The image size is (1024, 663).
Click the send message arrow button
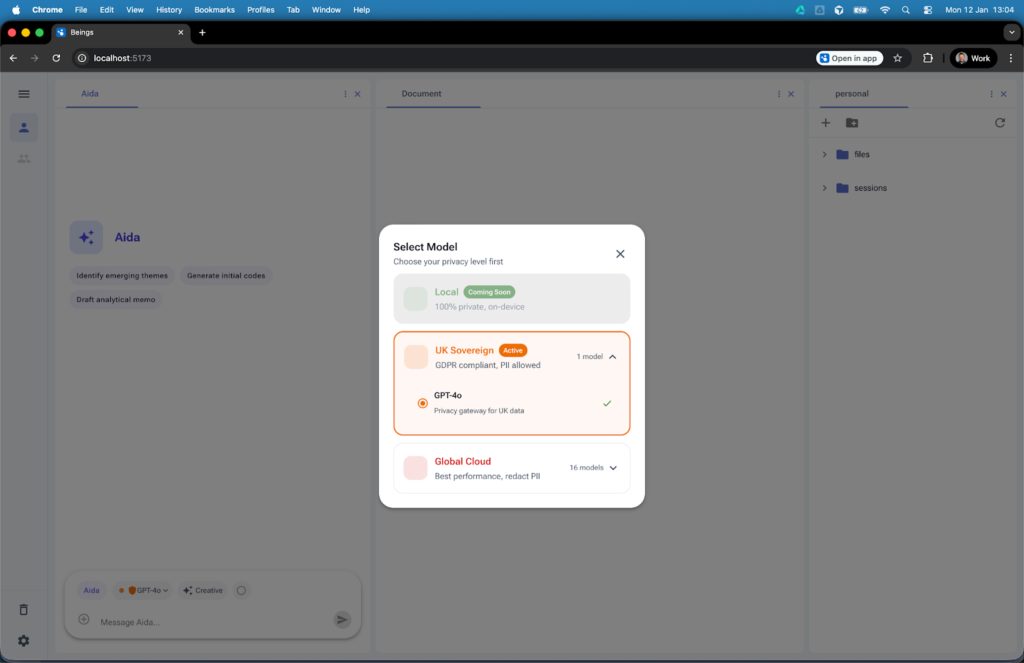342,620
